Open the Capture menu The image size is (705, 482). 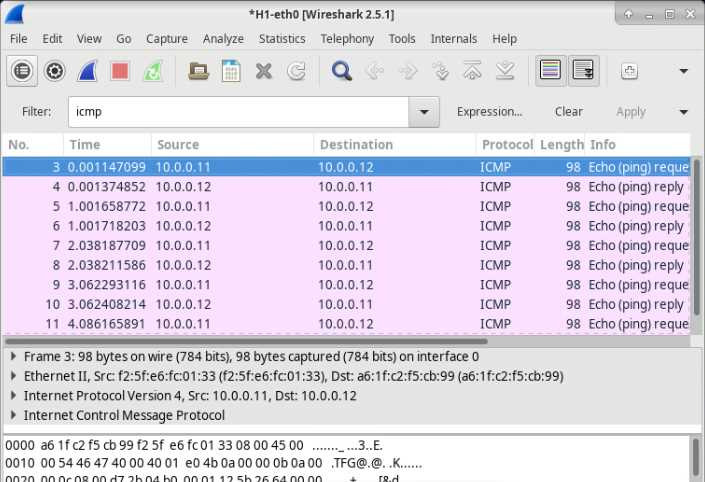pyautogui.click(x=167, y=39)
